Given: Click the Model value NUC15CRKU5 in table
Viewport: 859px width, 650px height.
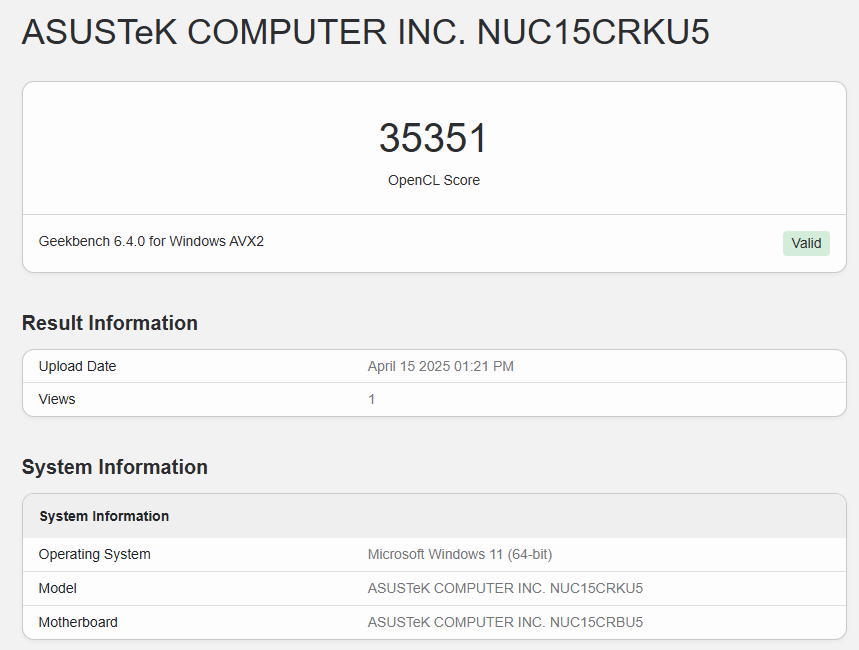Looking at the screenshot, I should pos(596,588).
